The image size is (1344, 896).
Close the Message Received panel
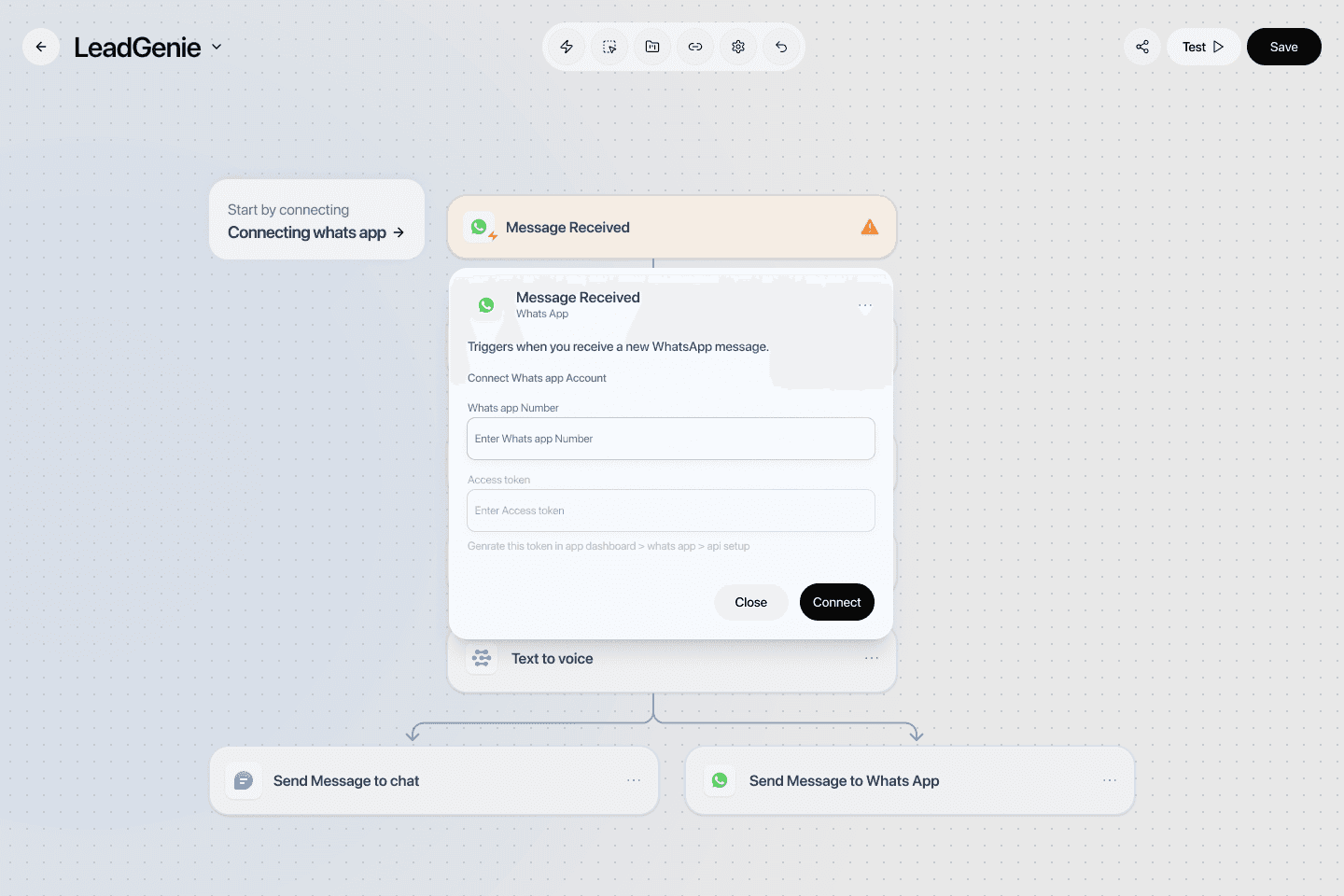[x=750, y=602]
